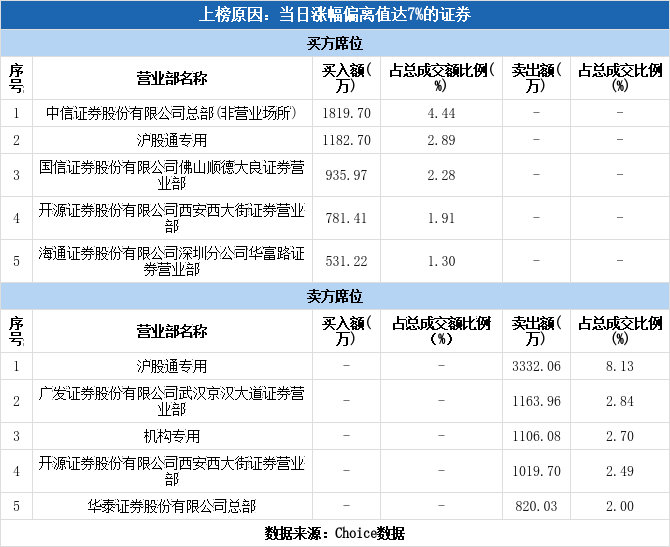The height and width of the screenshot is (547, 670).
Task: Click the title 上榜原因：当日涨幅偏离值达7%的证券
Action: tap(335, 15)
